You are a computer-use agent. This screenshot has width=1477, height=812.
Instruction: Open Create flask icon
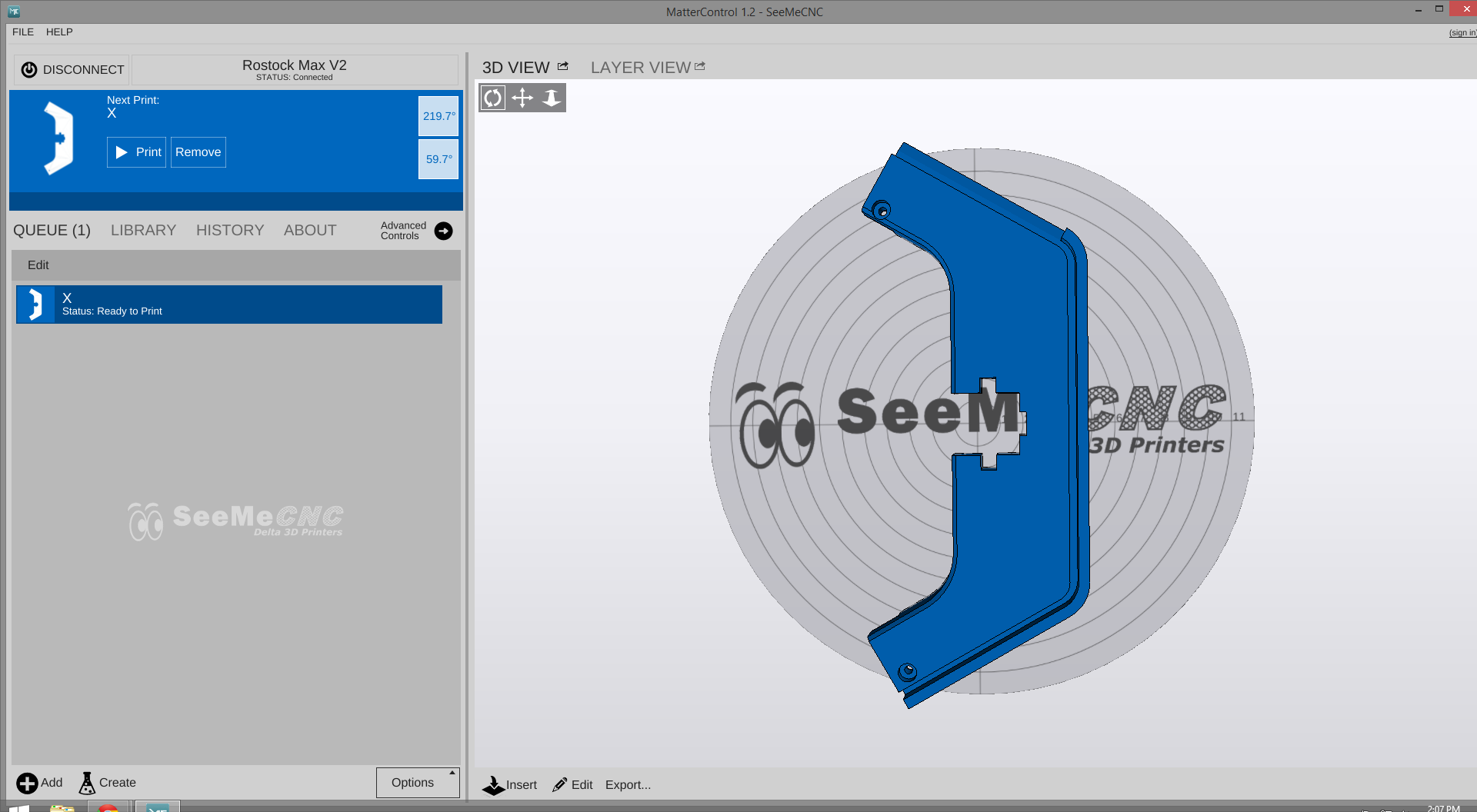pos(87,783)
